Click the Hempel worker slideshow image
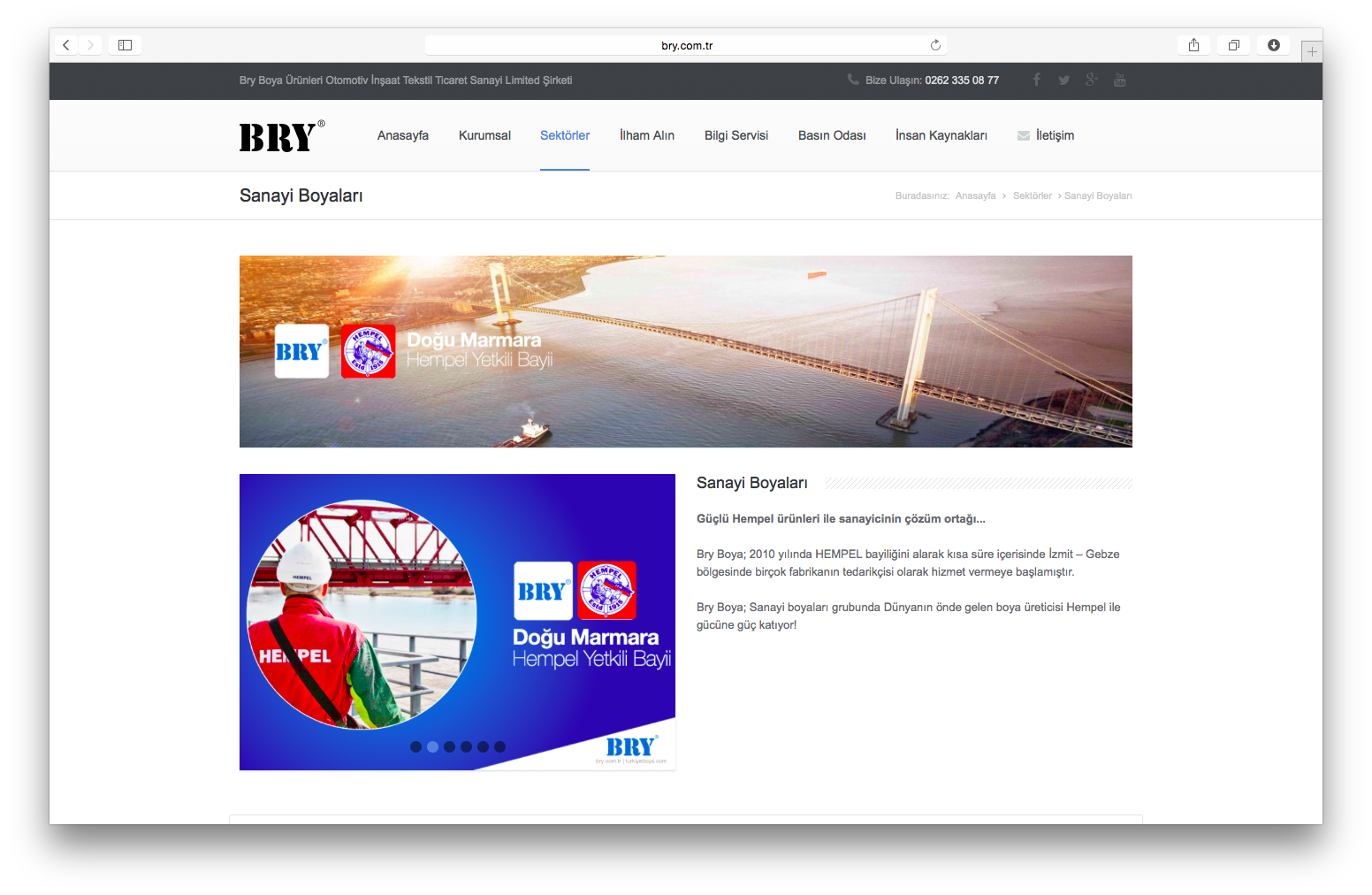 (457, 622)
